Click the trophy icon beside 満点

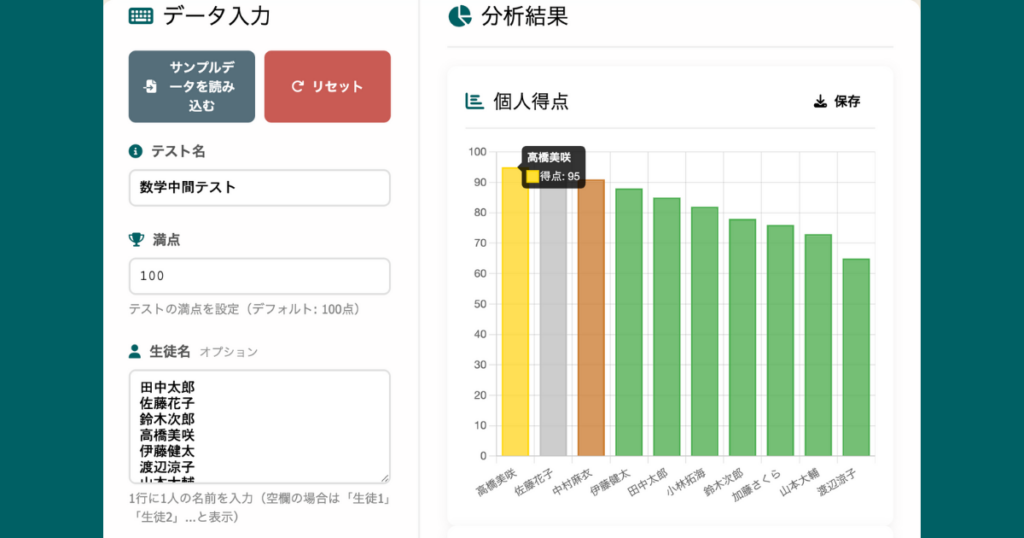(136, 240)
